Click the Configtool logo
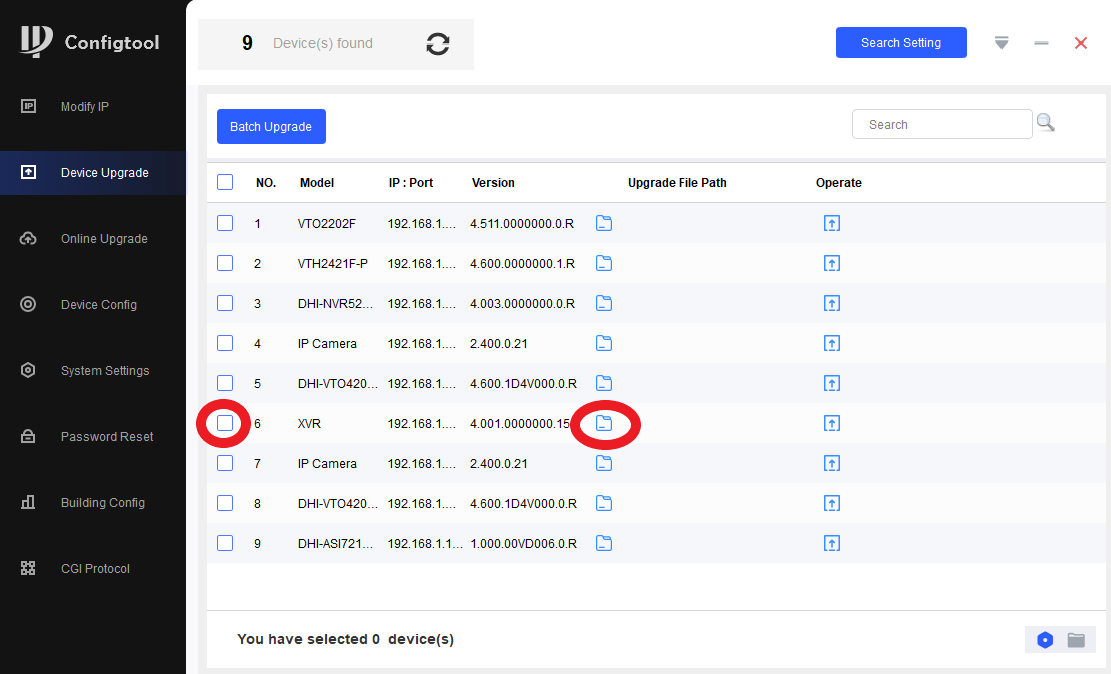1111x674 pixels. click(x=89, y=42)
